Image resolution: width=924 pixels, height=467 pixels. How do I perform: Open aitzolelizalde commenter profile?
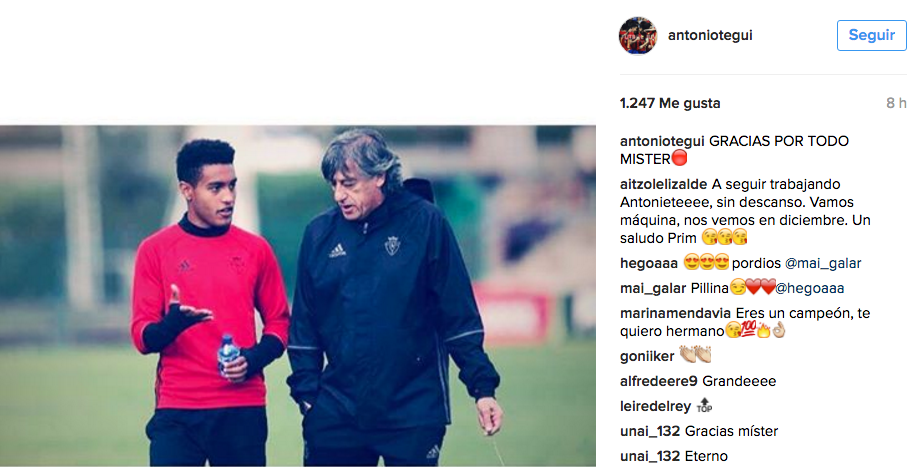pos(664,185)
